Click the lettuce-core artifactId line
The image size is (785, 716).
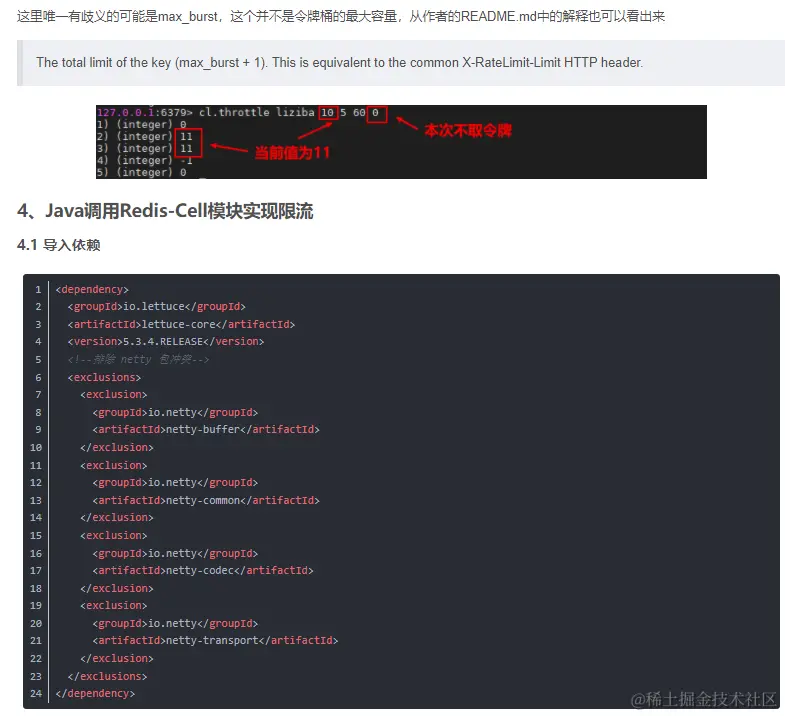(x=181, y=324)
